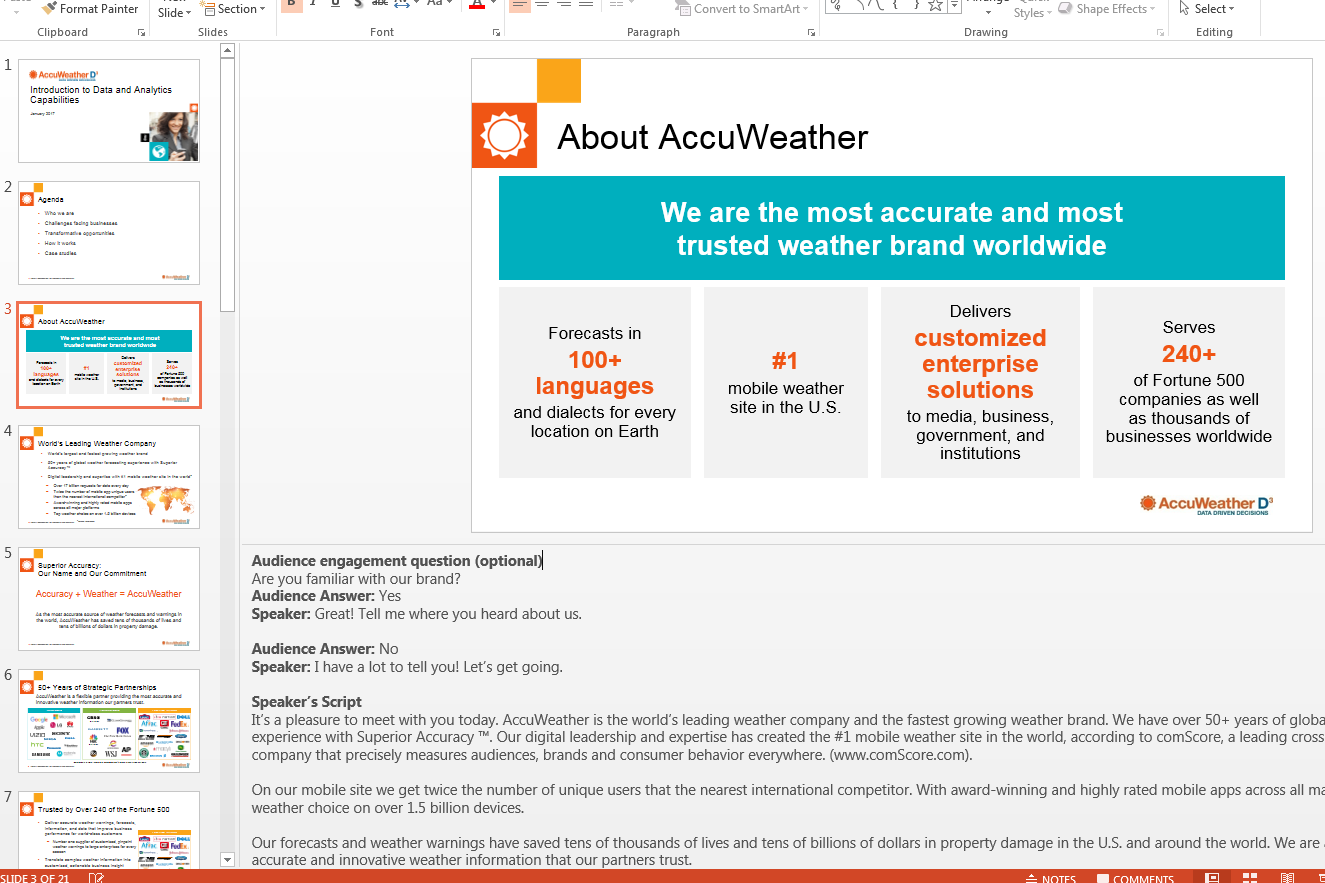Select Align Left paragraph alignment
The width and height of the screenshot is (1325, 883).
click(x=519, y=5)
